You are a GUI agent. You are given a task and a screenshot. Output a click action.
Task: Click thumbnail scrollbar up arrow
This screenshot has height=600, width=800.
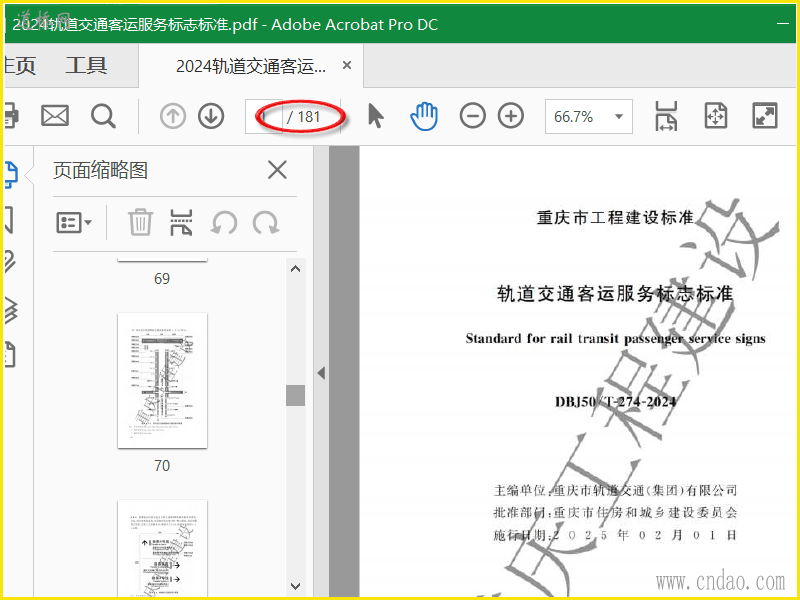point(295,268)
